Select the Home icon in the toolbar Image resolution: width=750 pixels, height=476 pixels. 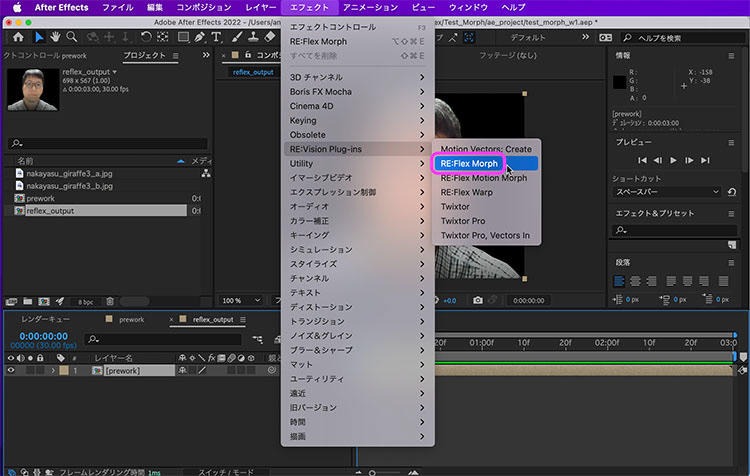pyautogui.click(x=18, y=37)
